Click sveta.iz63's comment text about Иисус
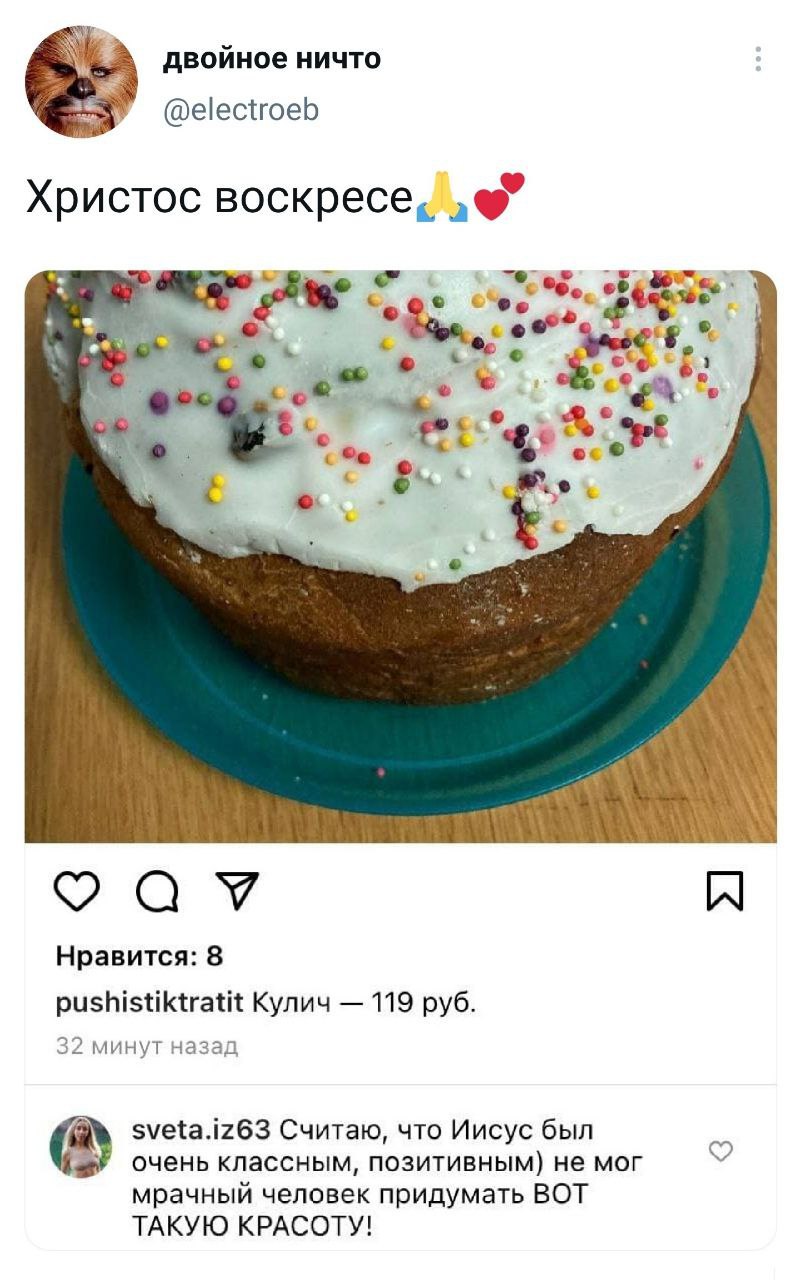Screen dimensions: 799x1280 388,1177
